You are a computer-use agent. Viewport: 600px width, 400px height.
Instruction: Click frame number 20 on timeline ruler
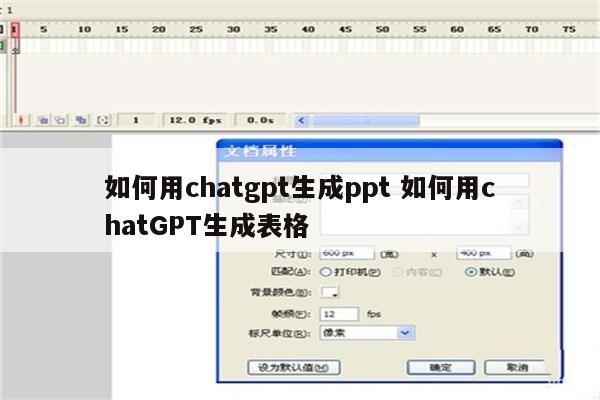(158, 29)
